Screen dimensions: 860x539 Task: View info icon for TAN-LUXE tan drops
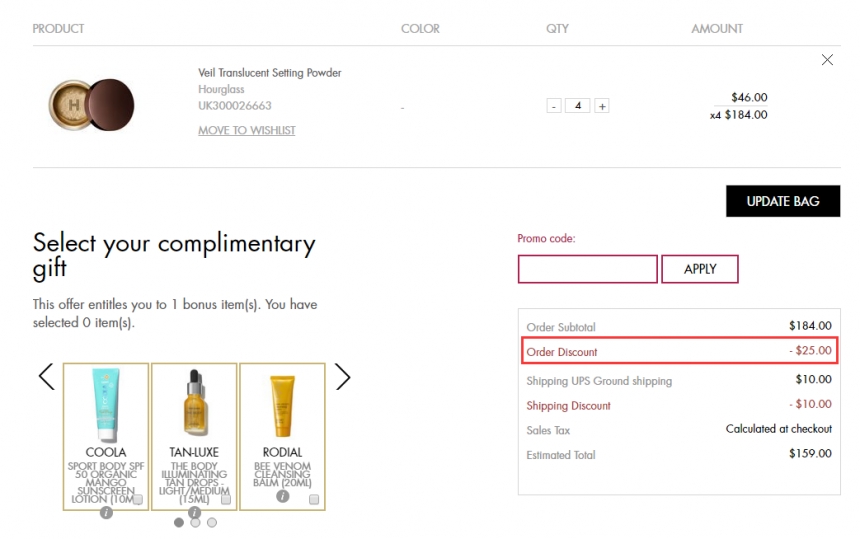(x=194, y=512)
